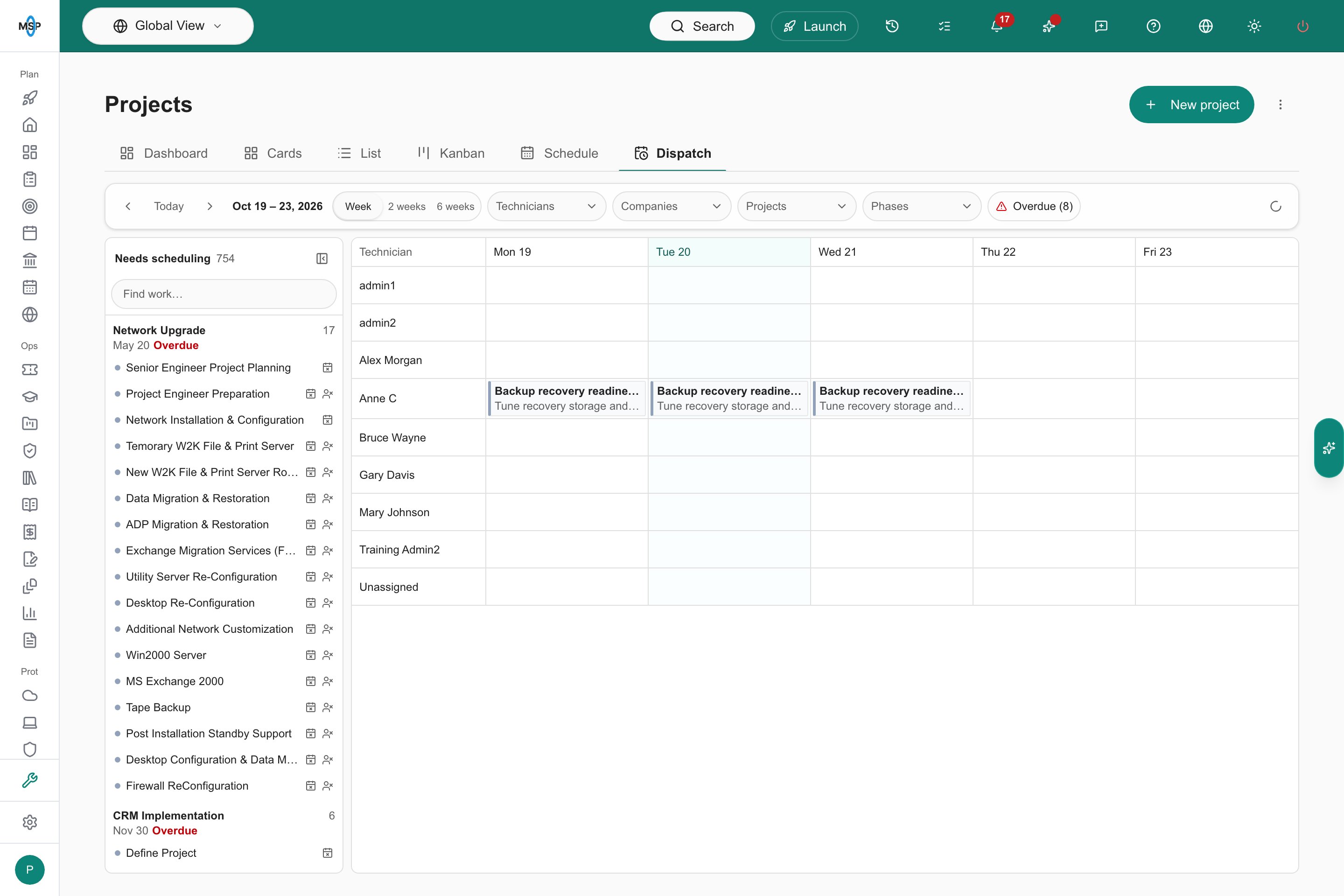Image resolution: width=1344 pixels, height=896 pixels.
Task: Click the red power logout icon
Action: [x=1303, y=26]
